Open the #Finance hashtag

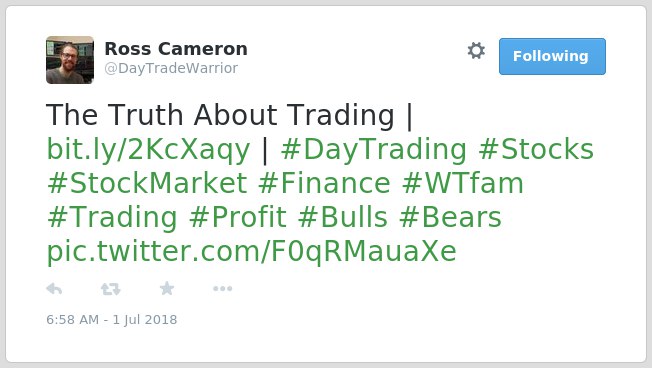(324, 183)
